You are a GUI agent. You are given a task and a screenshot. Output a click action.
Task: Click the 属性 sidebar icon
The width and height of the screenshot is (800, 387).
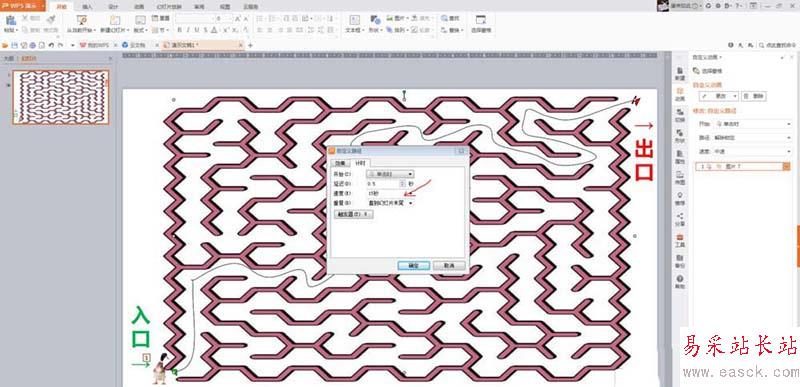click(680, 157)
